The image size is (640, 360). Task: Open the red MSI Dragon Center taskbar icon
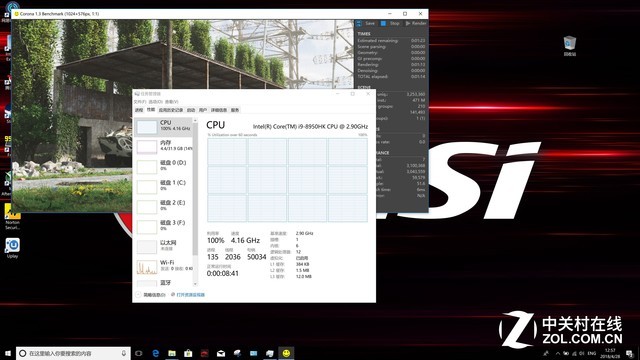tap(204, 353)
